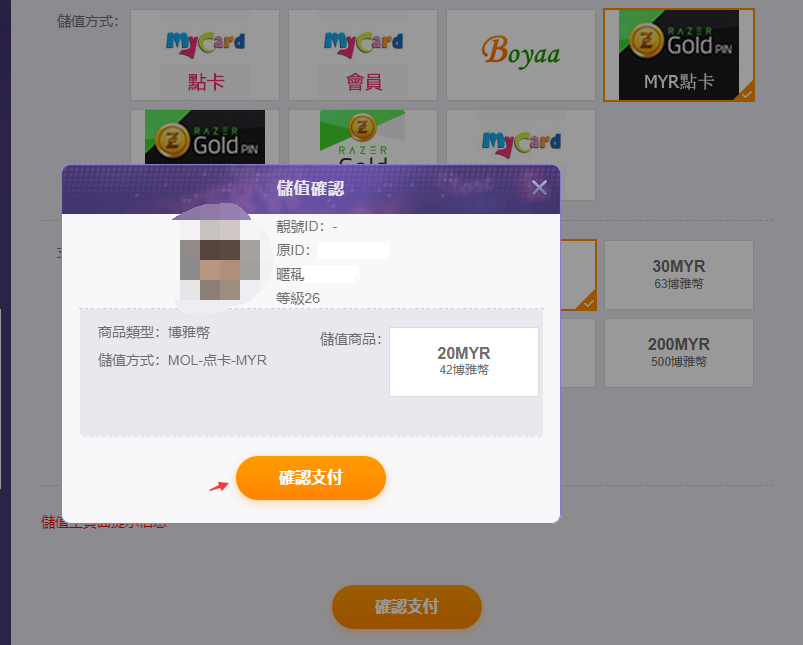Click the 儲值商品: label
803x645 pixels.
click(x=351, y=339)
